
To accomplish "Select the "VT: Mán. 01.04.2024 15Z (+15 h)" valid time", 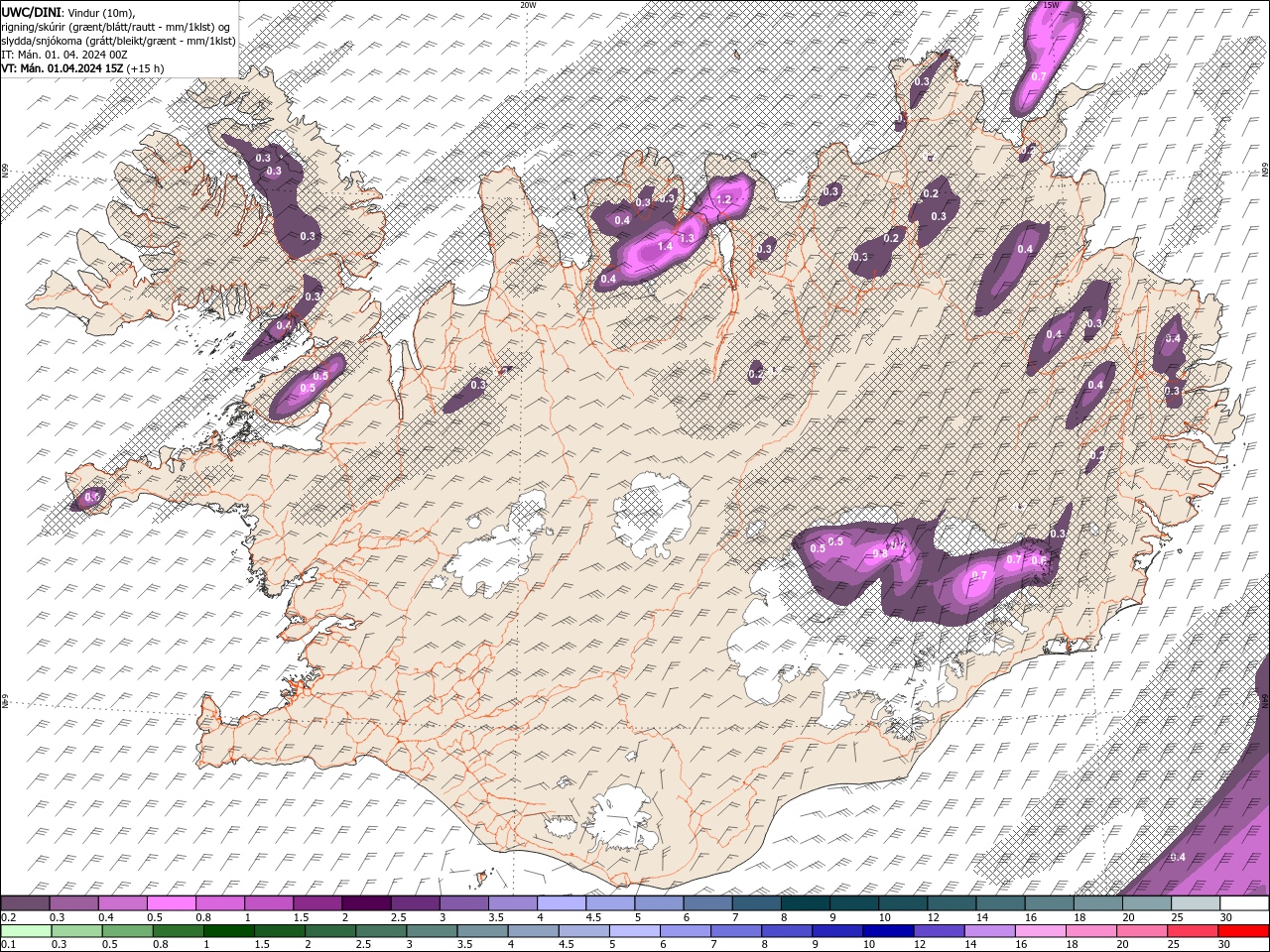I will pos(82,68).
